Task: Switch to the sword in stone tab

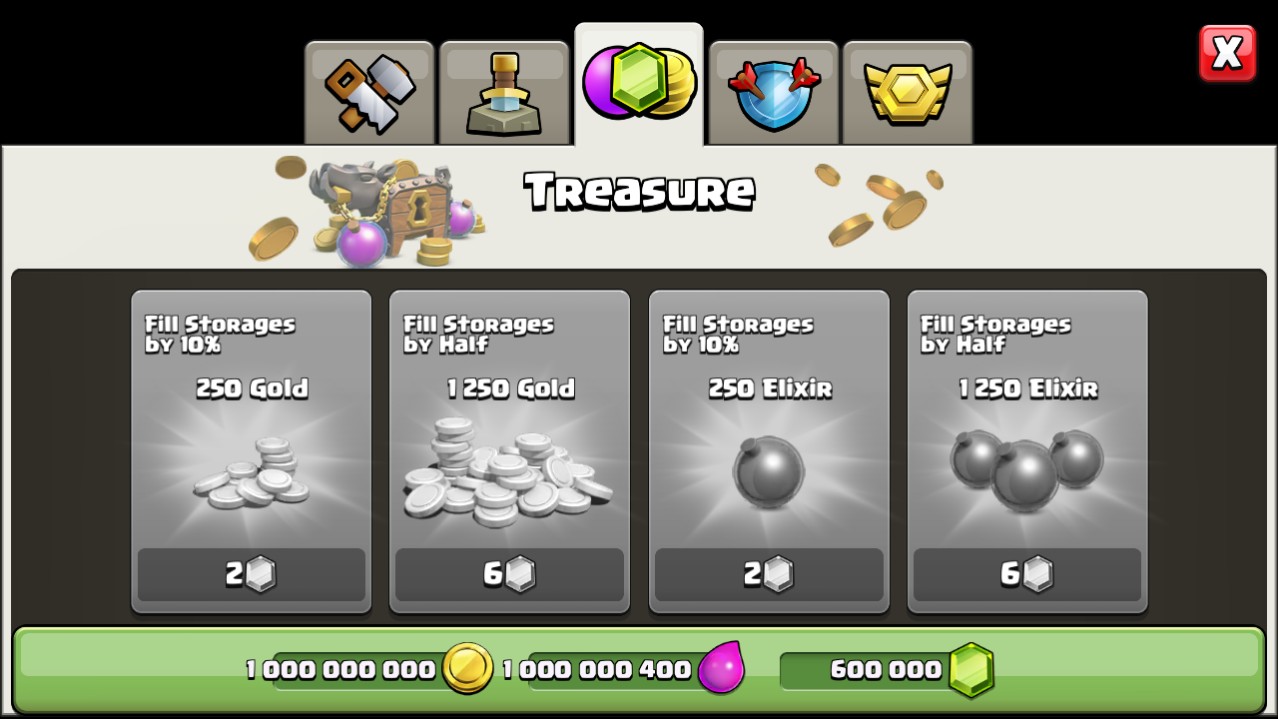Action: 504,94
